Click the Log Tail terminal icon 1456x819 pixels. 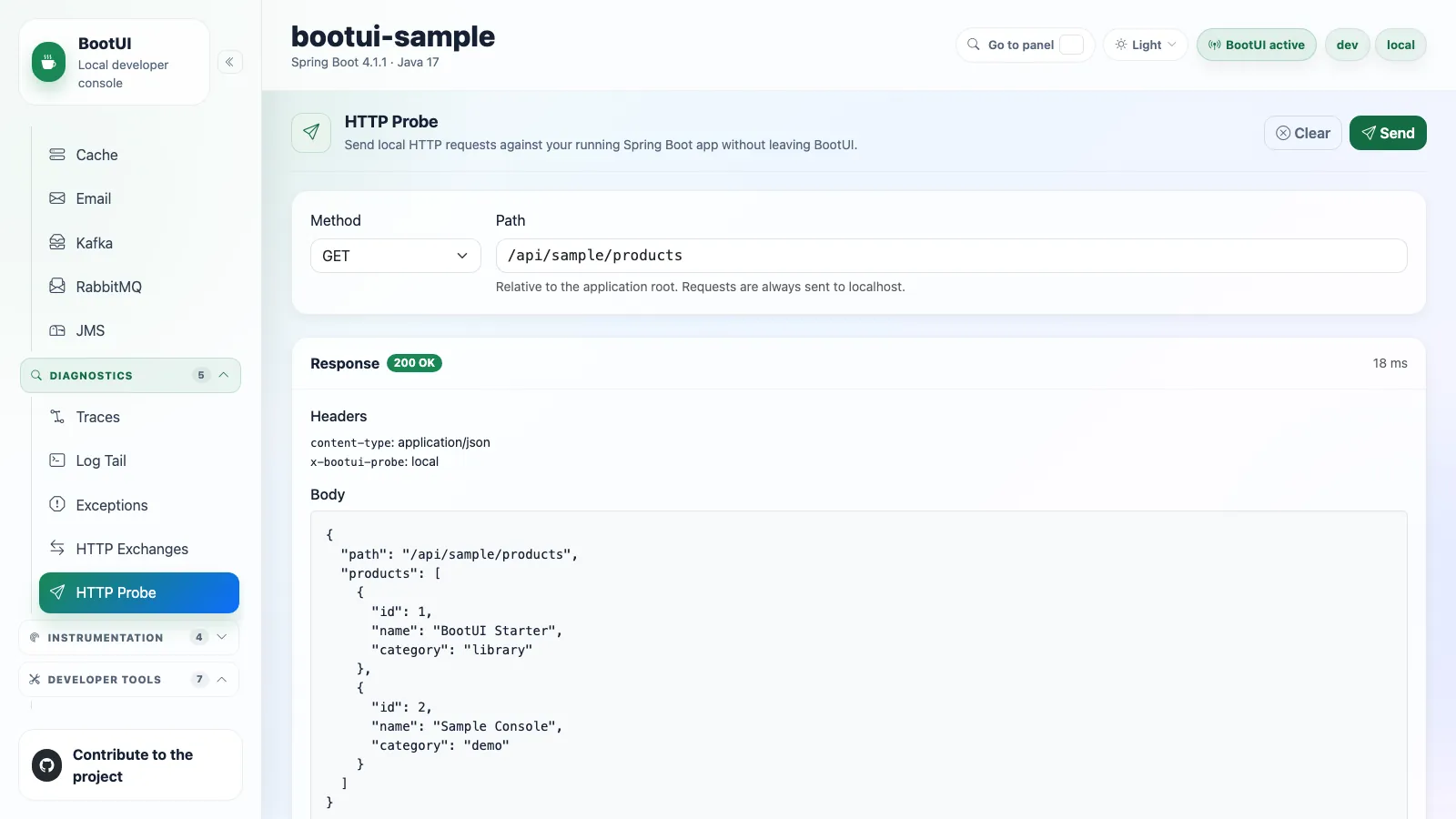click(57, 460)
